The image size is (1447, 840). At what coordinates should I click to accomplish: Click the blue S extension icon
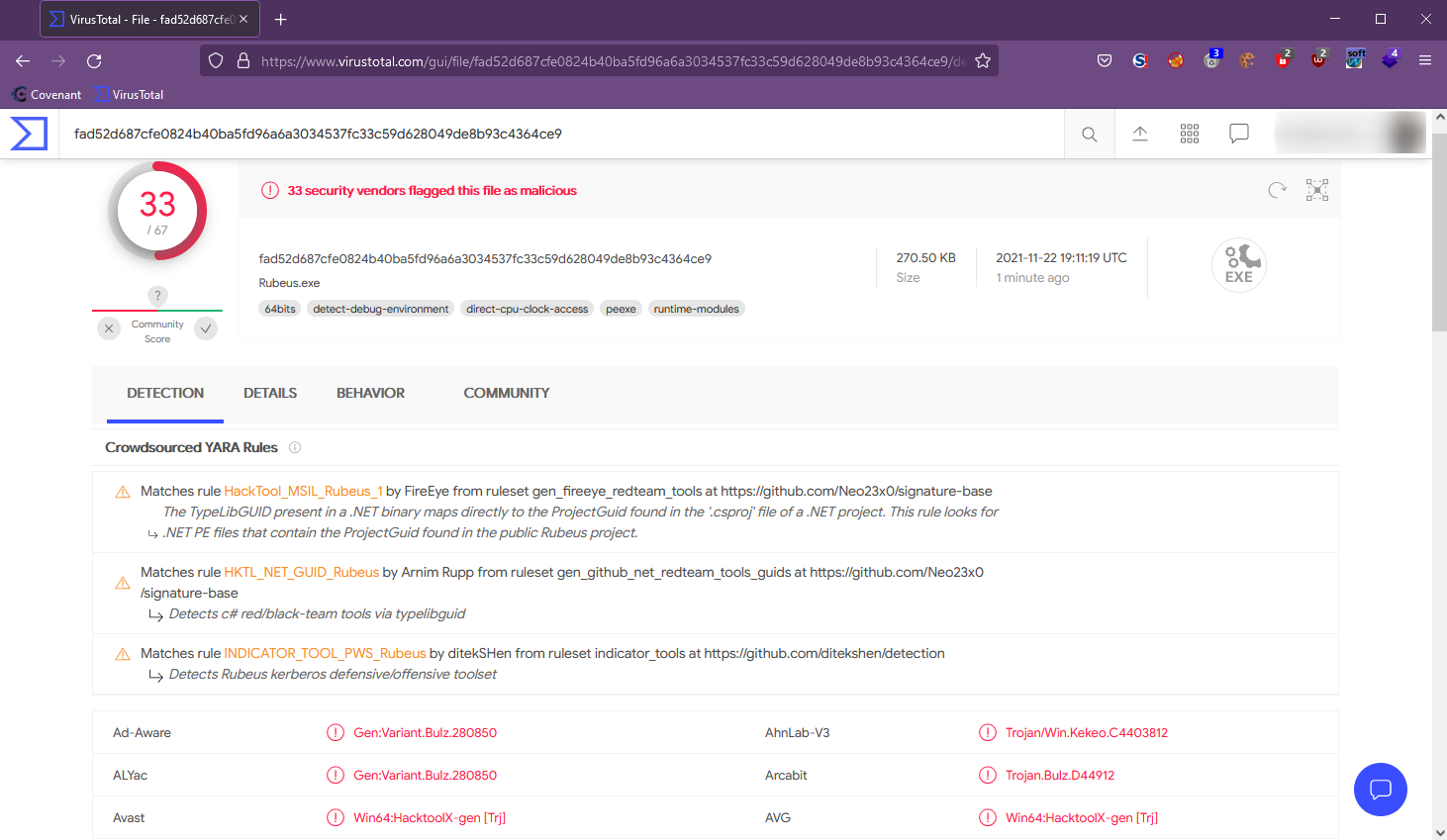pyautogui.click(x=1140, y=61)
